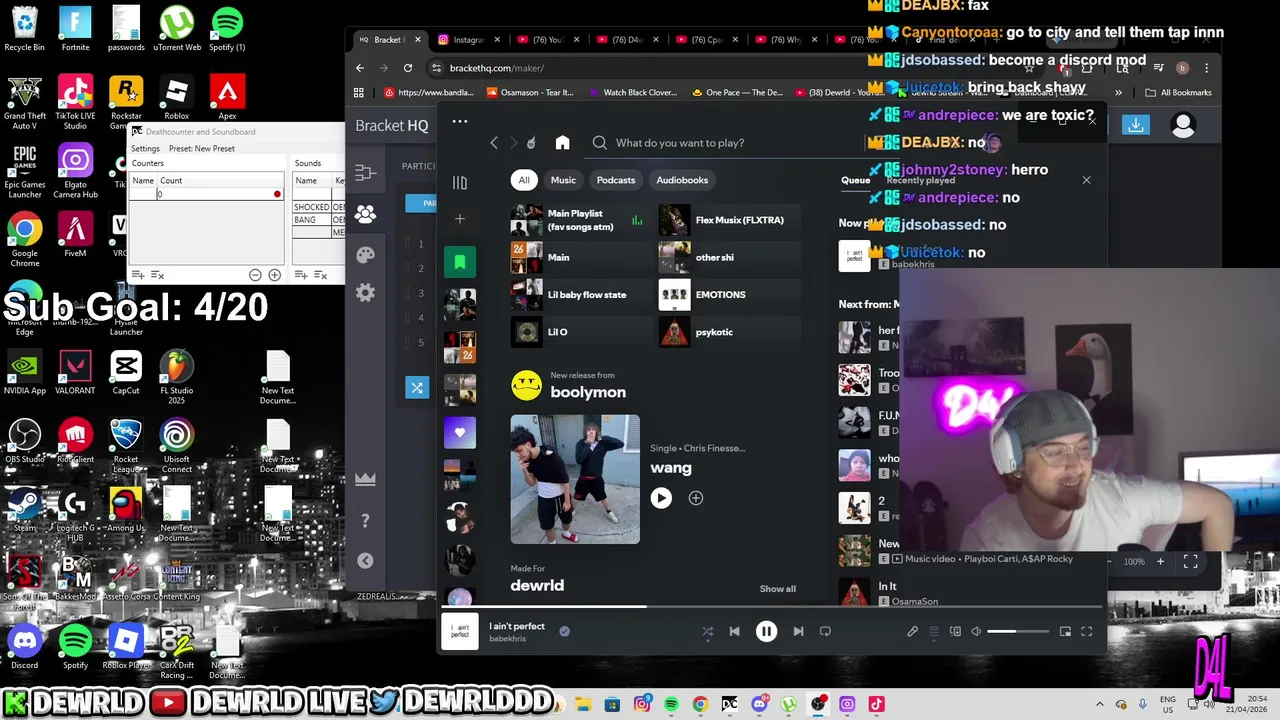Open other shi playlist
The image size is (1280, 720).
(x=729, y=257)
